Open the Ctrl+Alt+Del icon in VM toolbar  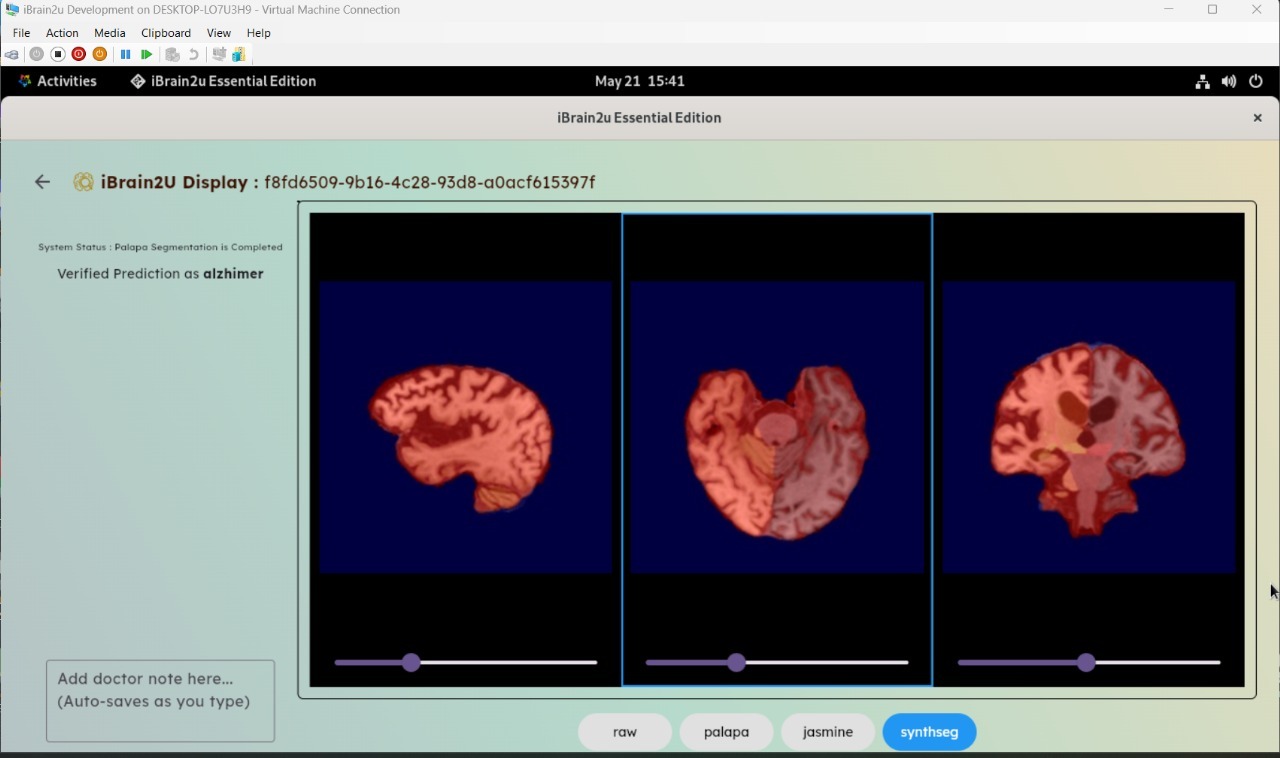click(x=11, y=54)
